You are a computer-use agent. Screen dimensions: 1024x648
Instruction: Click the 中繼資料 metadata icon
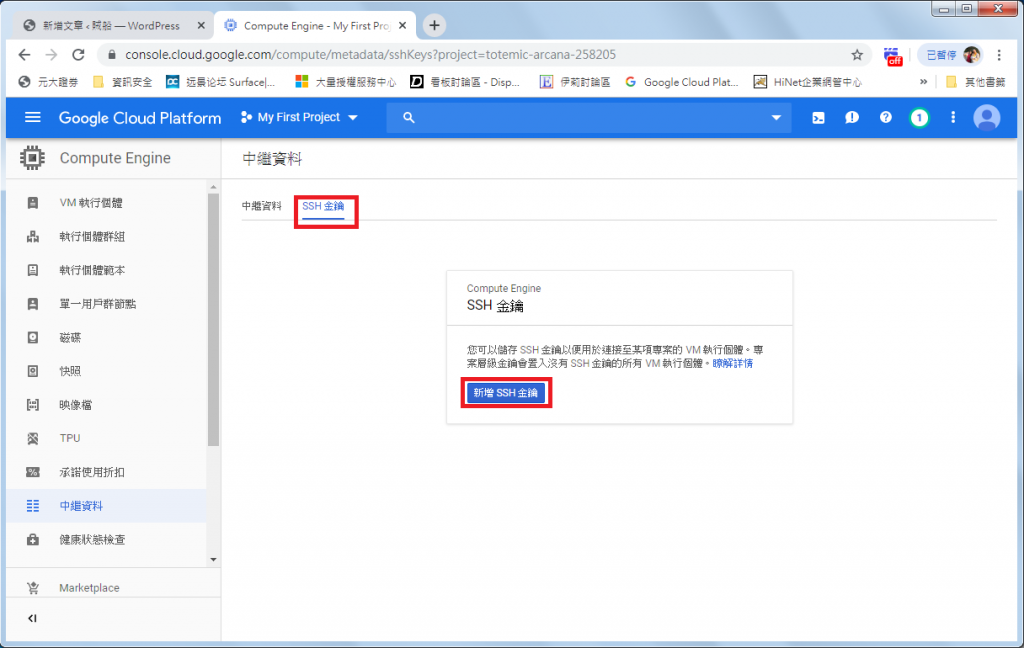click(33, 506)
